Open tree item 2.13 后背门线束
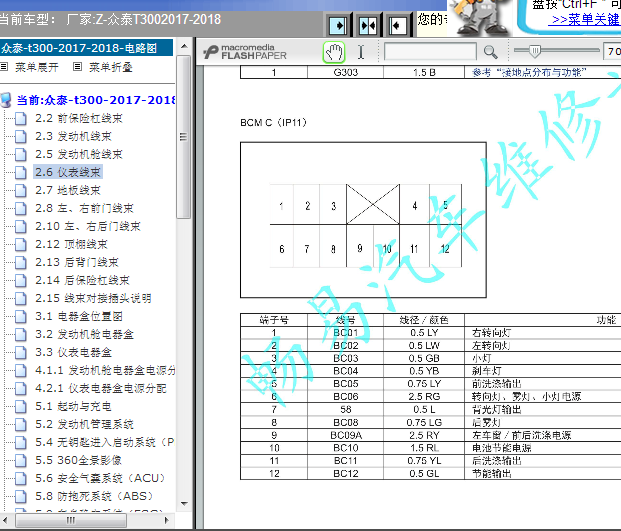The width and height of the screenshot is (621, 531). [x=77, y=262]
